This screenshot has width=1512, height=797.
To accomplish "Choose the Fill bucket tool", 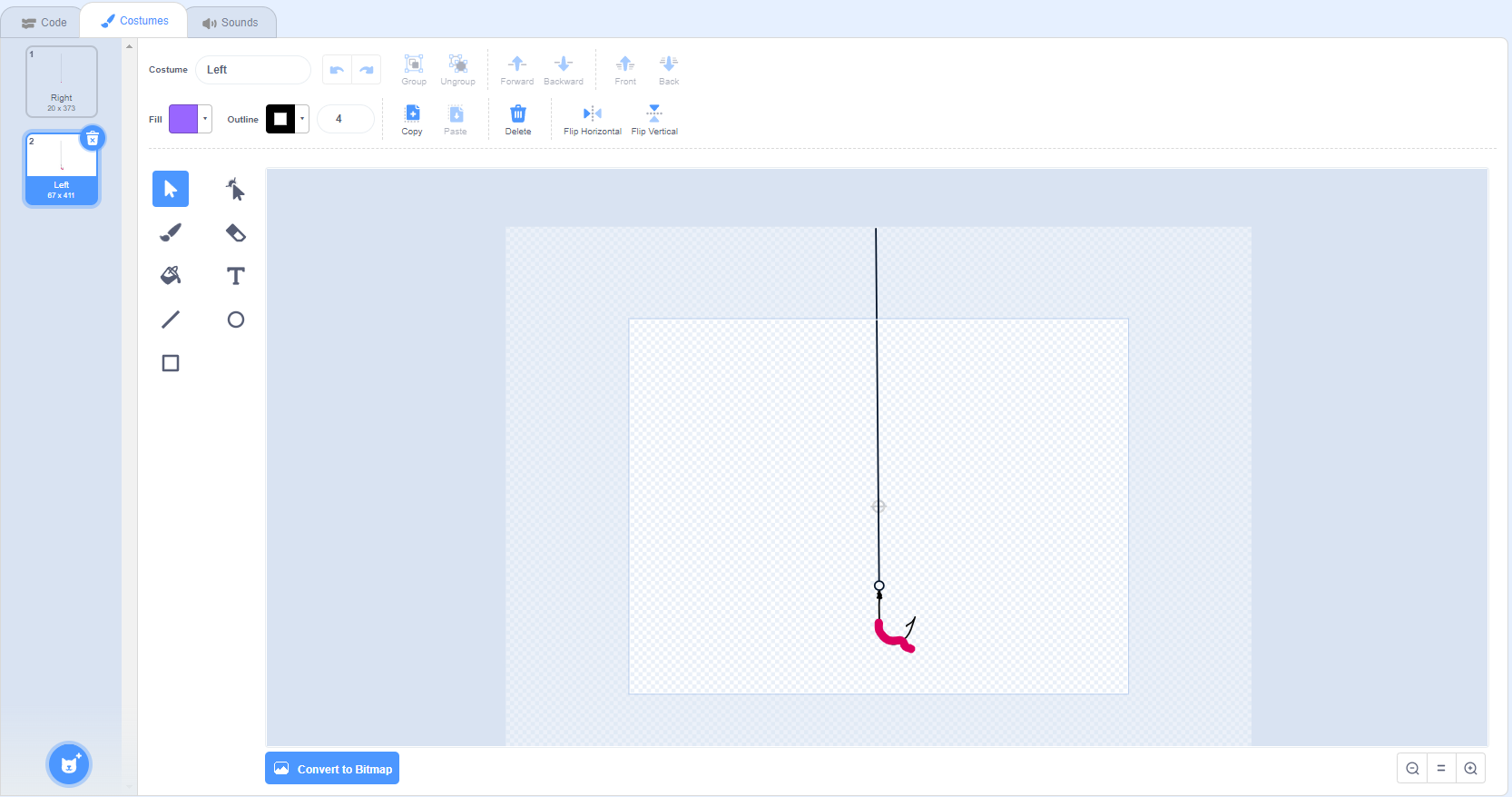I will (171, 276).
